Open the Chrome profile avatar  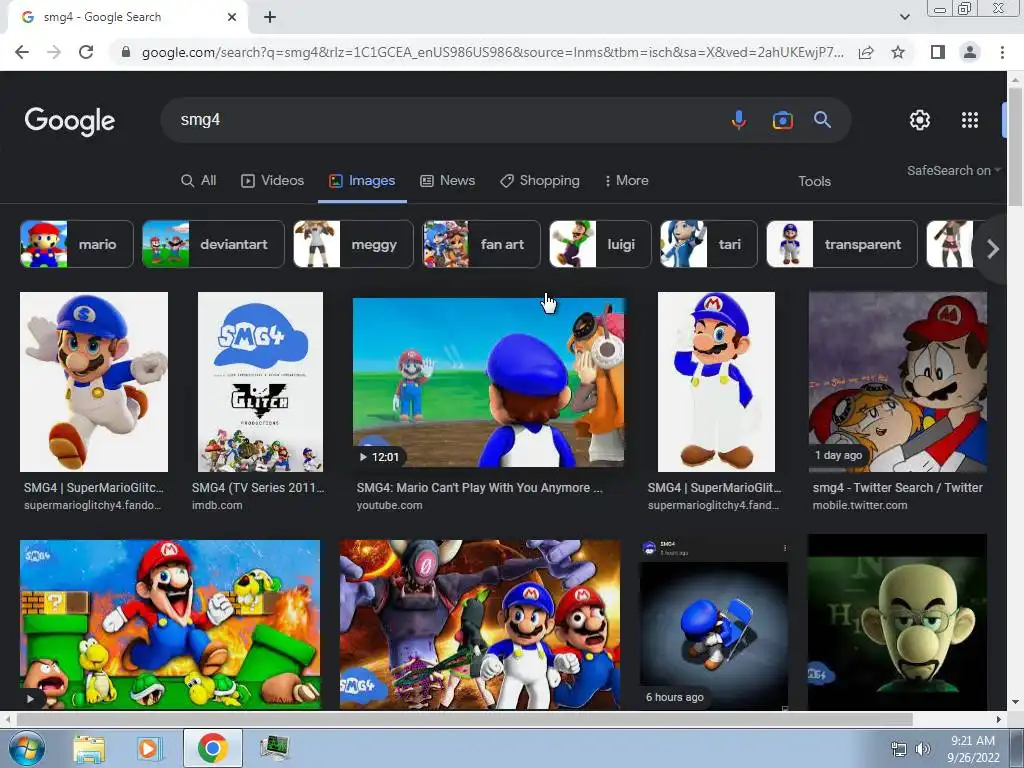(970, 52)
